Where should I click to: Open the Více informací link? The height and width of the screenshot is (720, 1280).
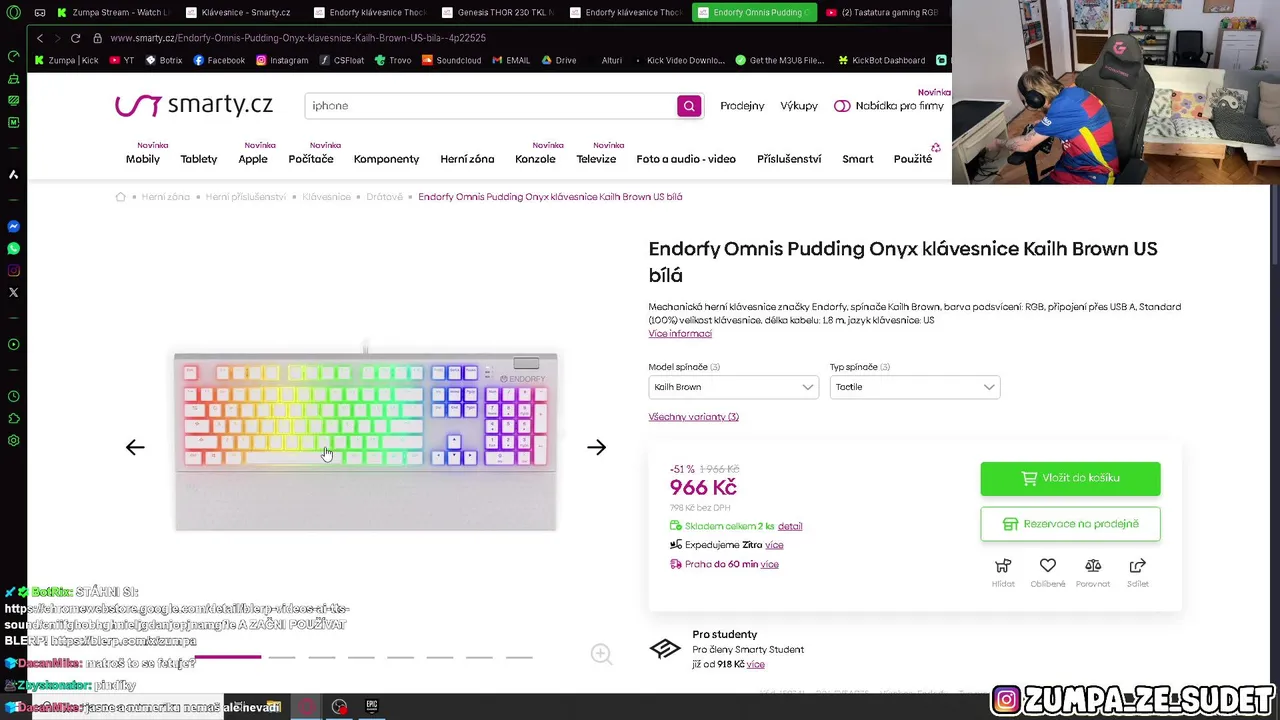click(680, 334)
